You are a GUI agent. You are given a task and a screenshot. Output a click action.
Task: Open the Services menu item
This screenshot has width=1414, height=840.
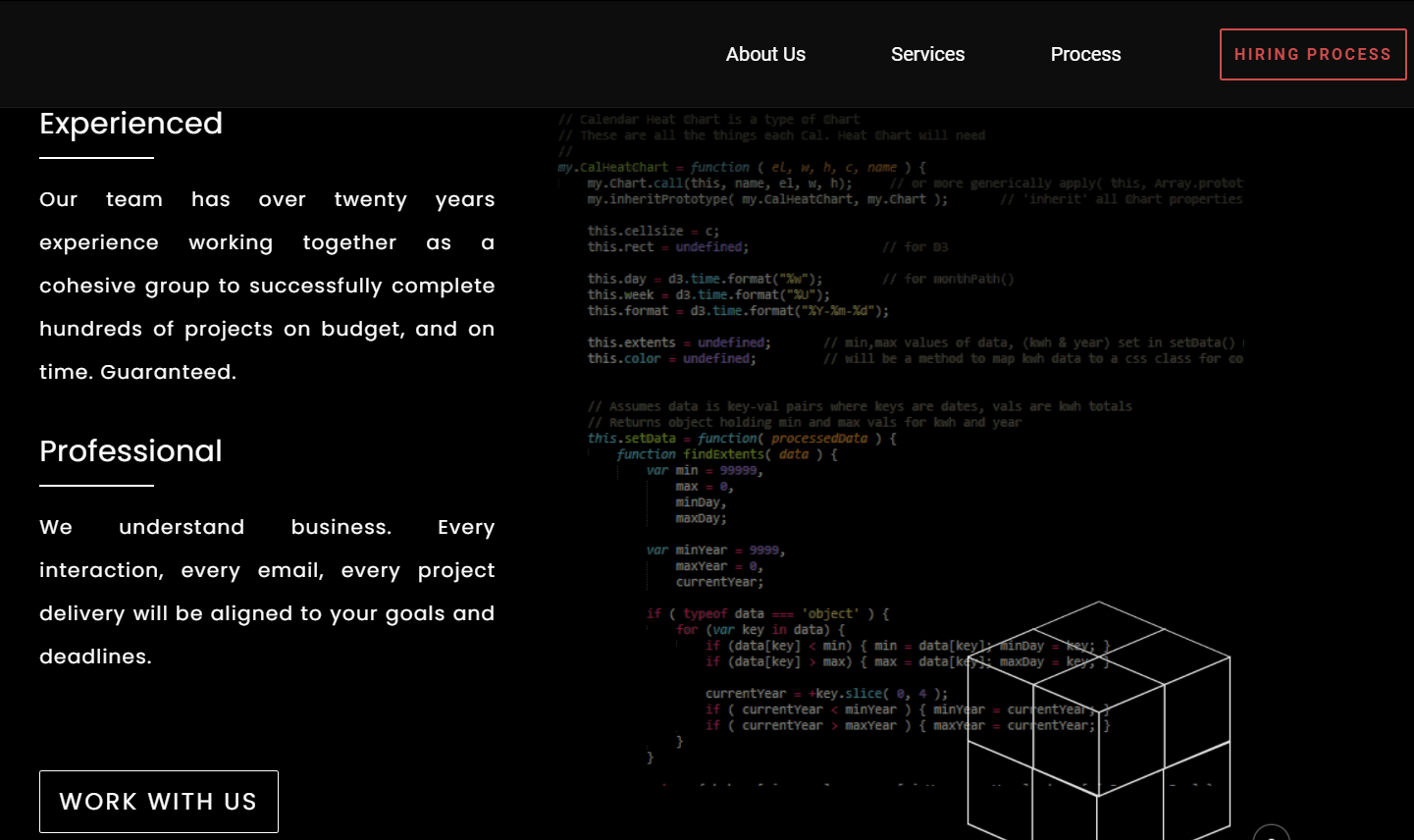click(927, 54)
